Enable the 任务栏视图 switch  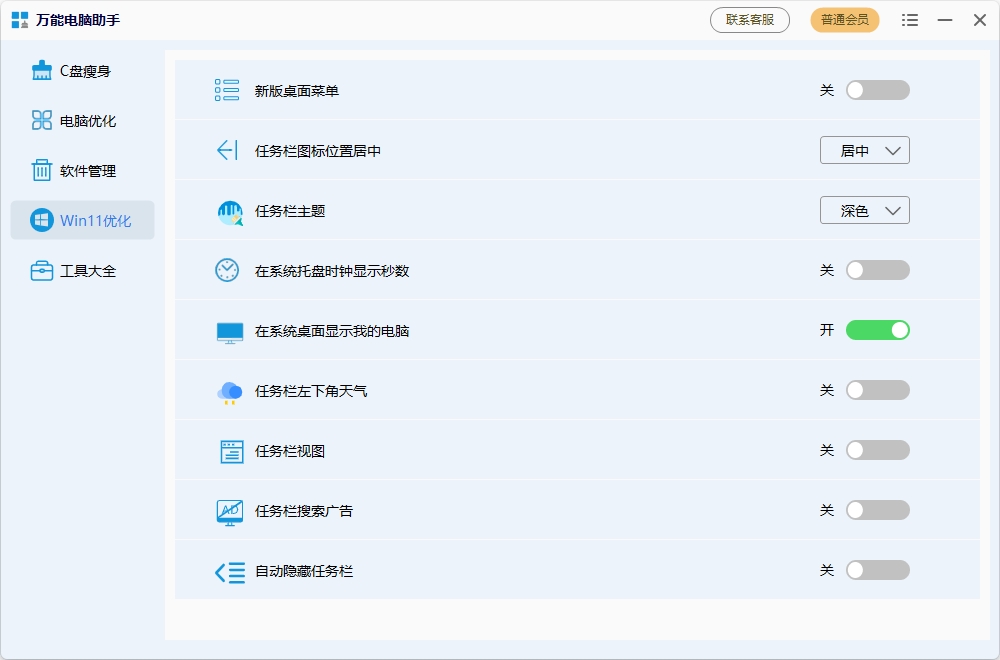tap(878, 450)
